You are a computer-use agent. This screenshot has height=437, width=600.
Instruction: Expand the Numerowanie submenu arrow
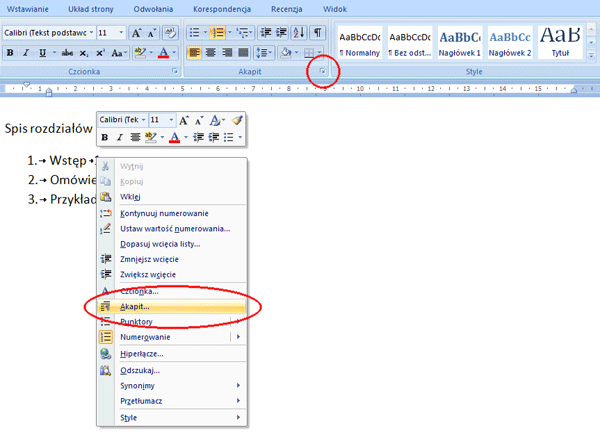(x=238, y=337)
